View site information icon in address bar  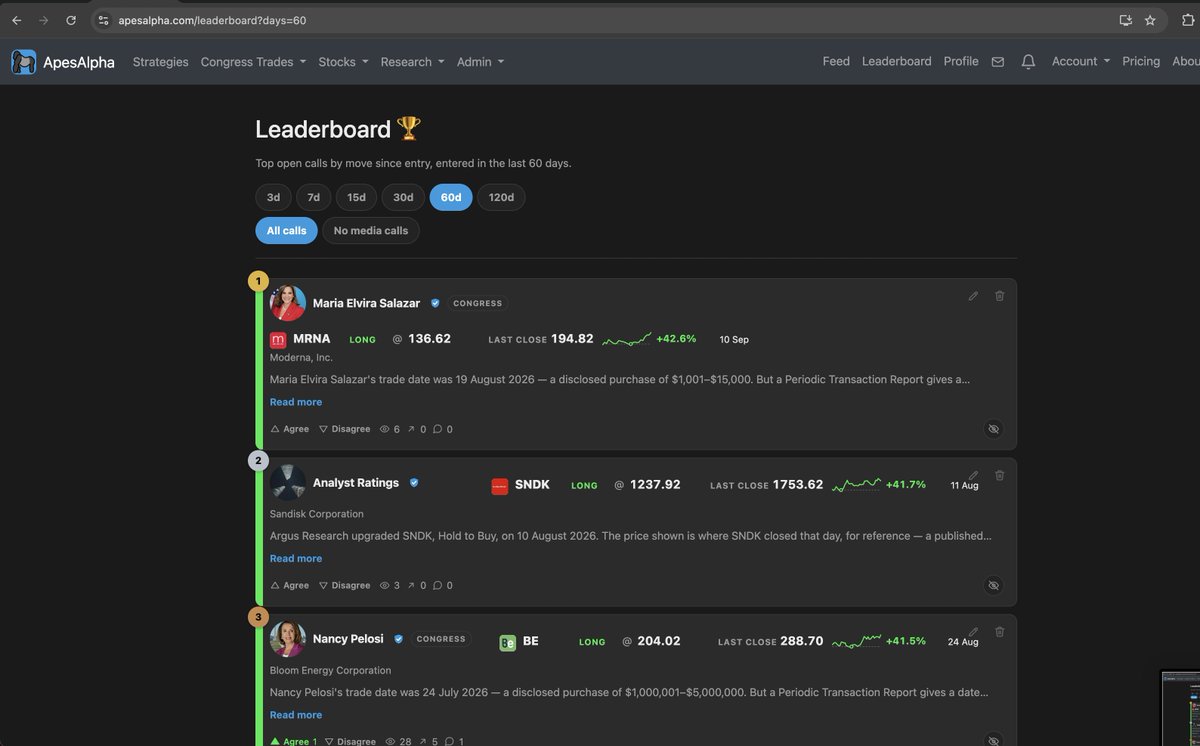103,20
